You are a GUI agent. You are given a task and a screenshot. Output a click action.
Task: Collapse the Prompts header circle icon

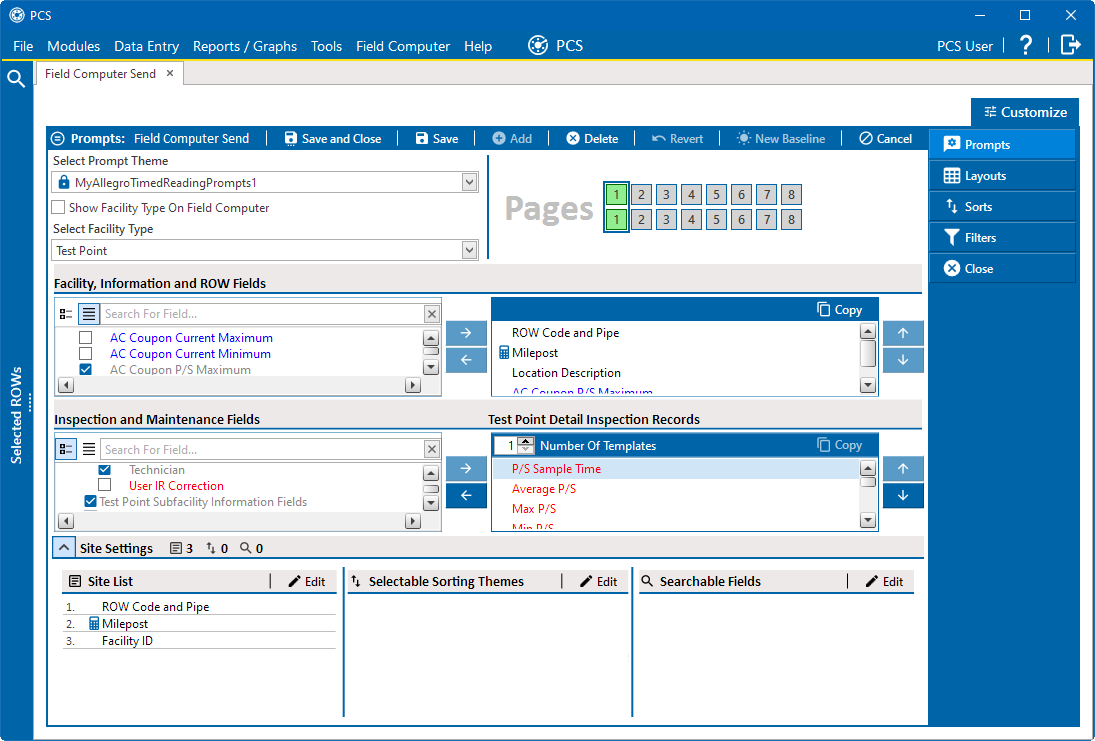59,138
